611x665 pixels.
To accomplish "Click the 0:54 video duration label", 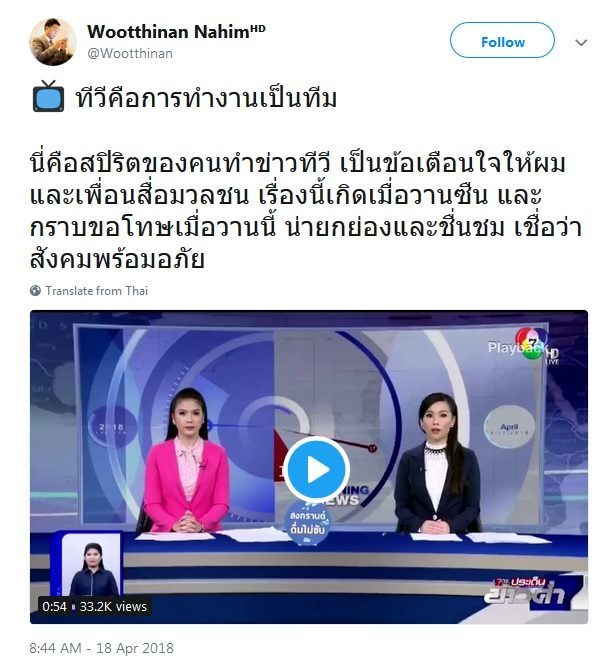I will point(54,606).
